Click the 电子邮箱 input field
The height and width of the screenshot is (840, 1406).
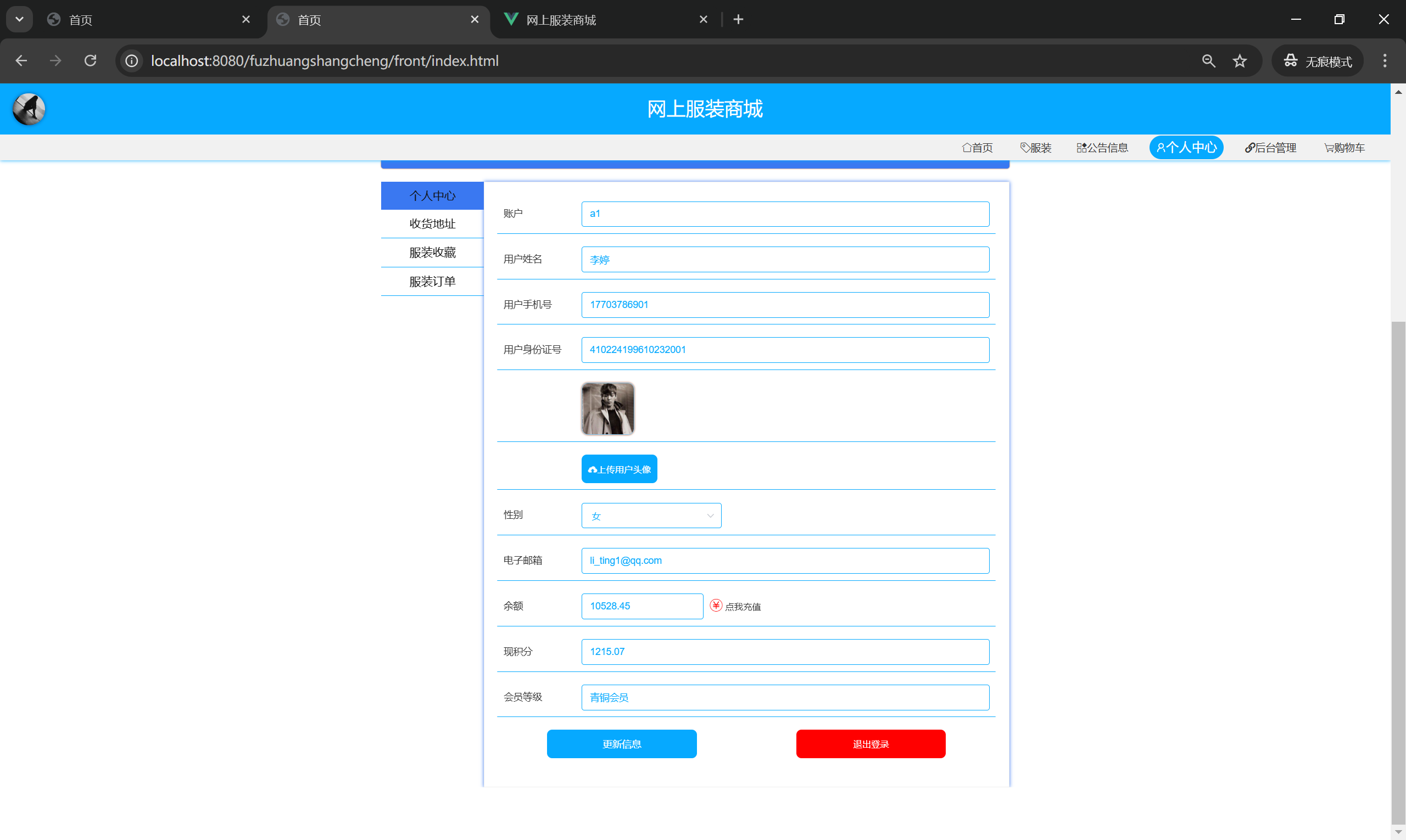[x=785, y=561]
